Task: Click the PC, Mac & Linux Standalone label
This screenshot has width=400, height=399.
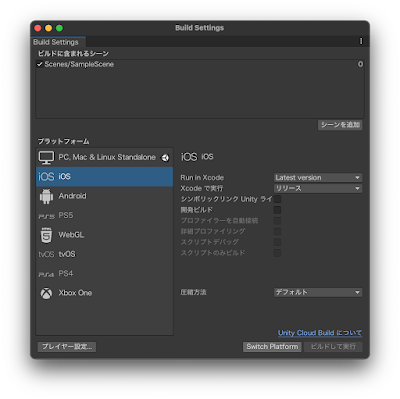Action: tap(107, 157)
